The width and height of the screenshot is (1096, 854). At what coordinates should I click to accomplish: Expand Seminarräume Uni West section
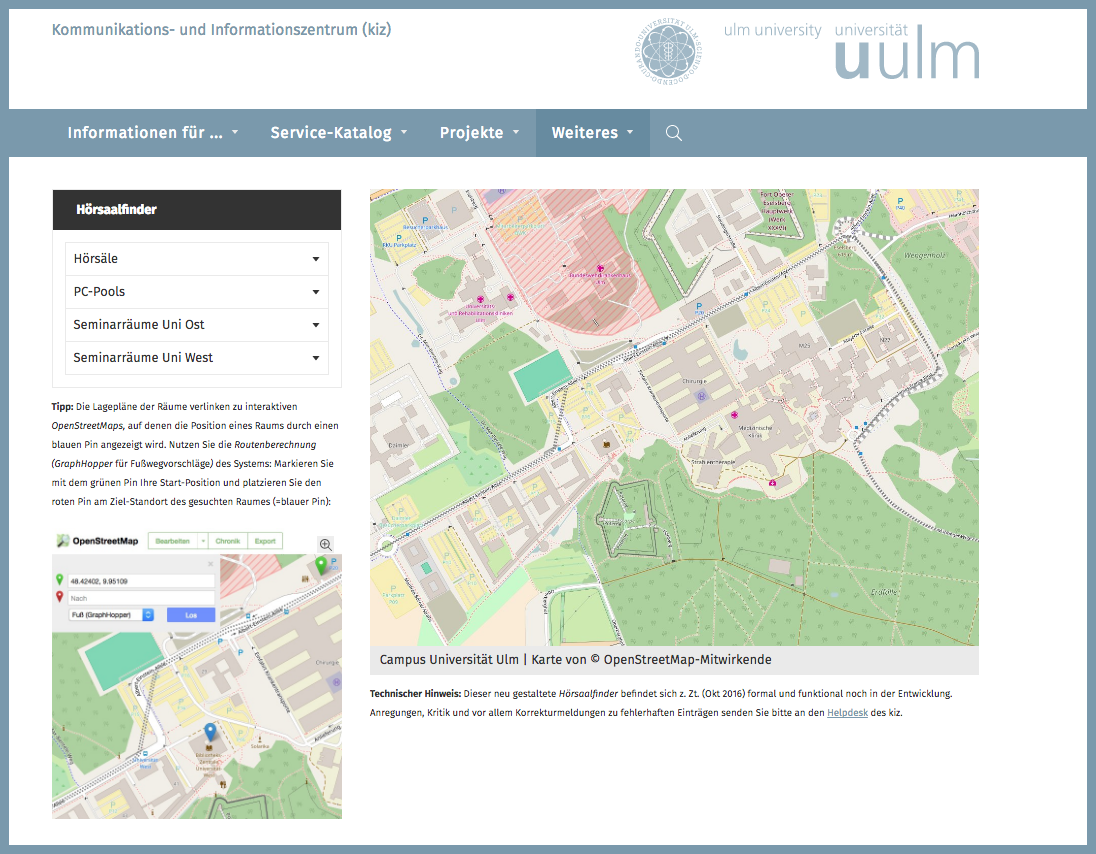[197, 358]
